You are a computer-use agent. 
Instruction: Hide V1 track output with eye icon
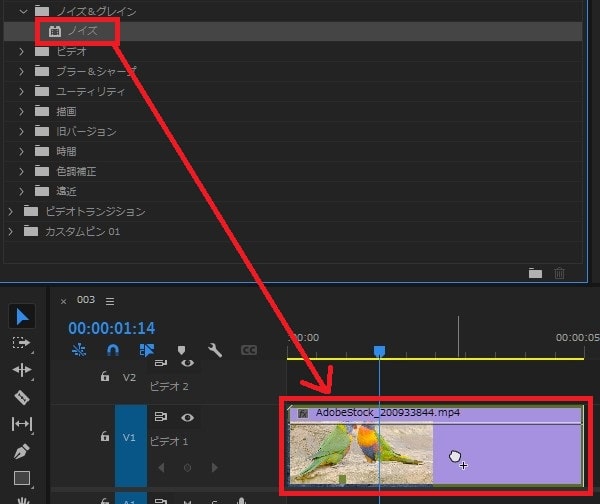187,417
